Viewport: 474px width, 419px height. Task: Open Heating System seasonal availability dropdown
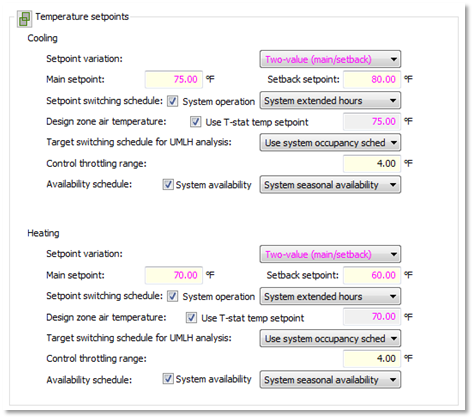point(330,380)
